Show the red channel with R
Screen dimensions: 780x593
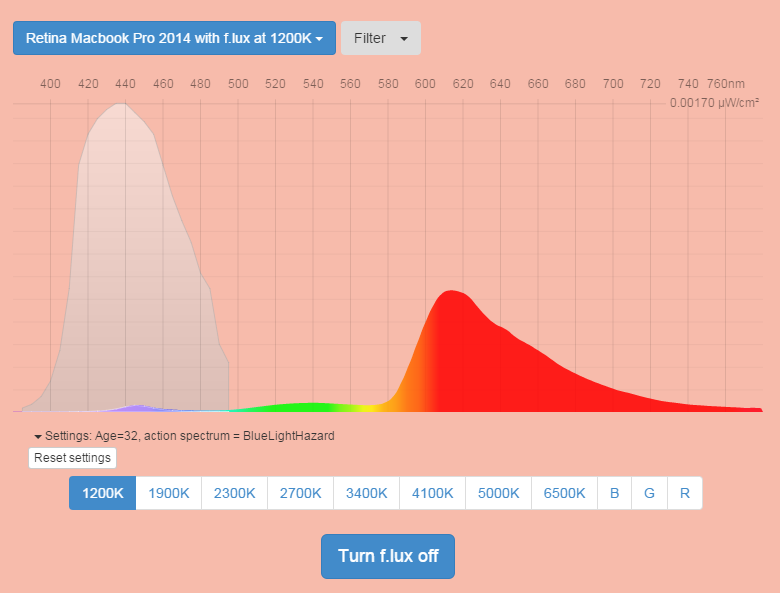tap(684, 493)
